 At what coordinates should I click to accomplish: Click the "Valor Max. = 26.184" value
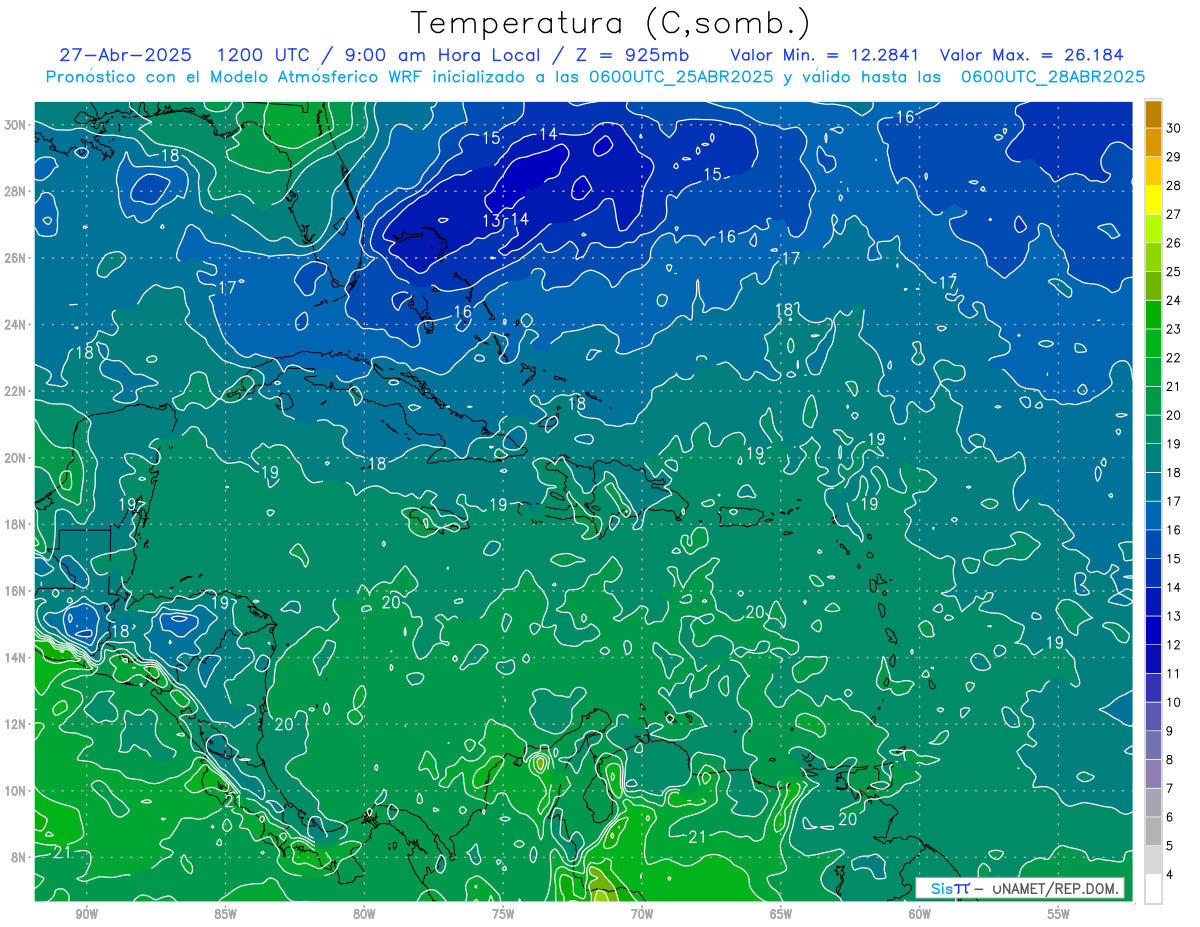coord(1032,55)
